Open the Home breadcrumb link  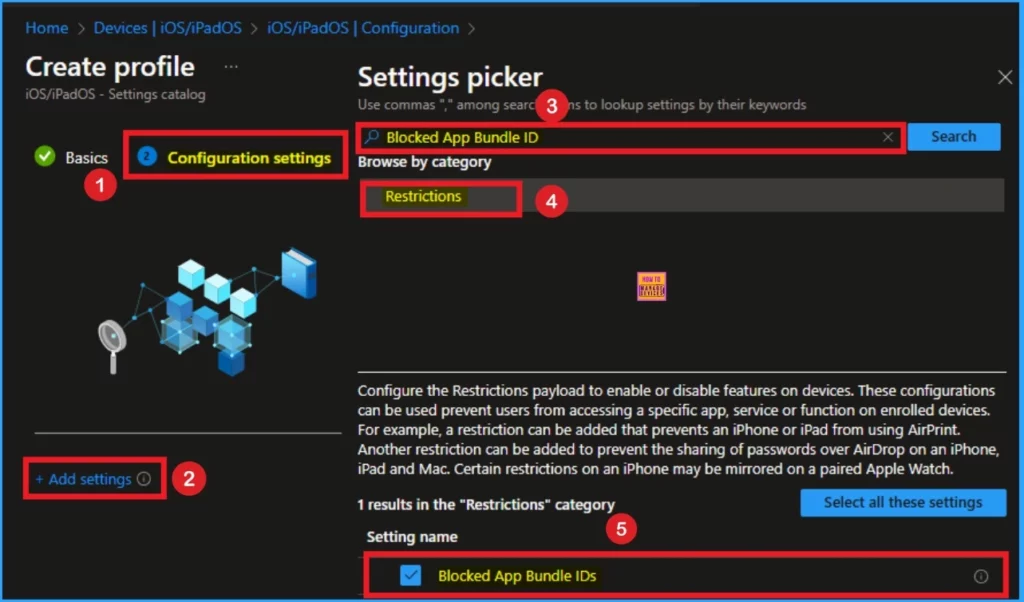(46, 28)
